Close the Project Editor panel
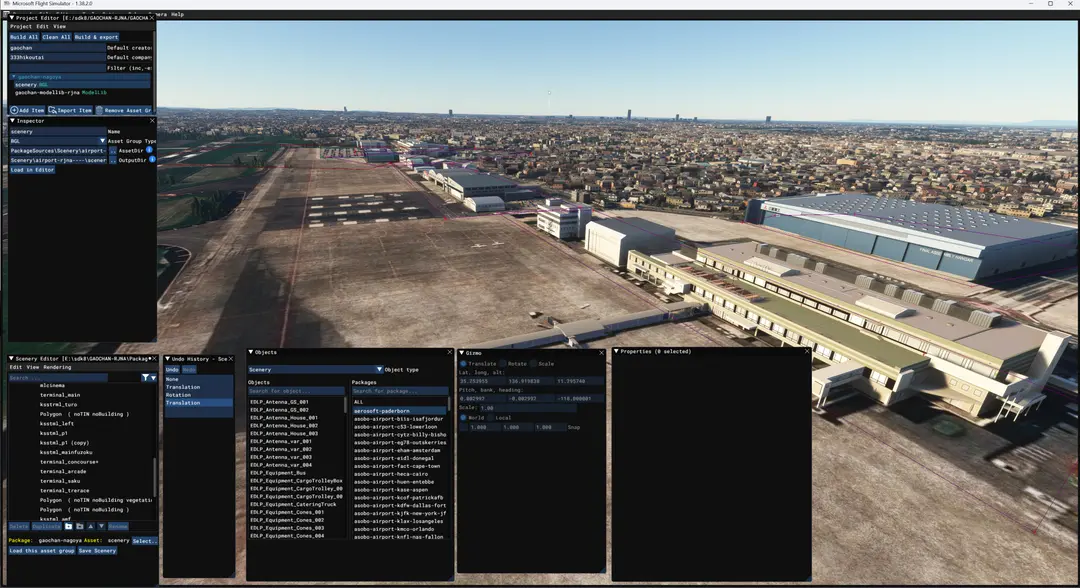Image resolution: width=1080 pixels, height=588 pixels. click(152, 18)
